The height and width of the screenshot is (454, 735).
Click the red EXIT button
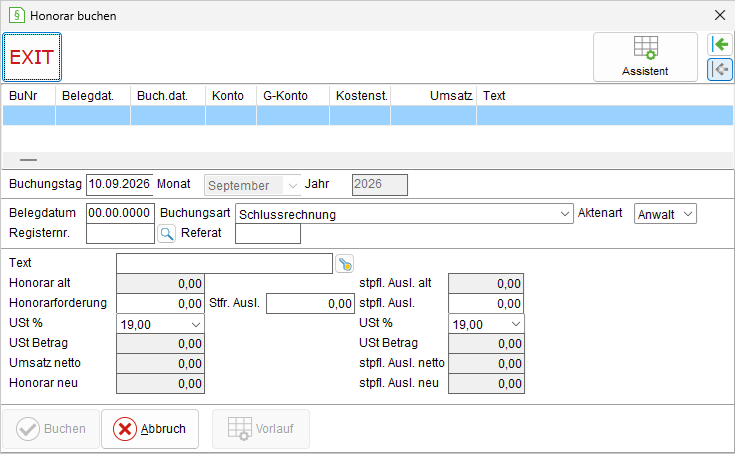tap(32, 57)
